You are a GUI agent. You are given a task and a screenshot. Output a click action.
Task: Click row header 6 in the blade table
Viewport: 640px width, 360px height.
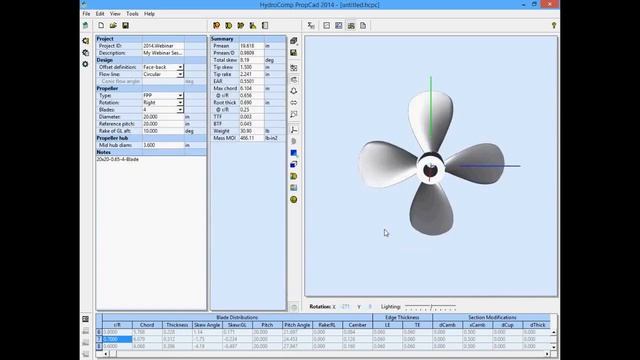(x=99, y=332)
